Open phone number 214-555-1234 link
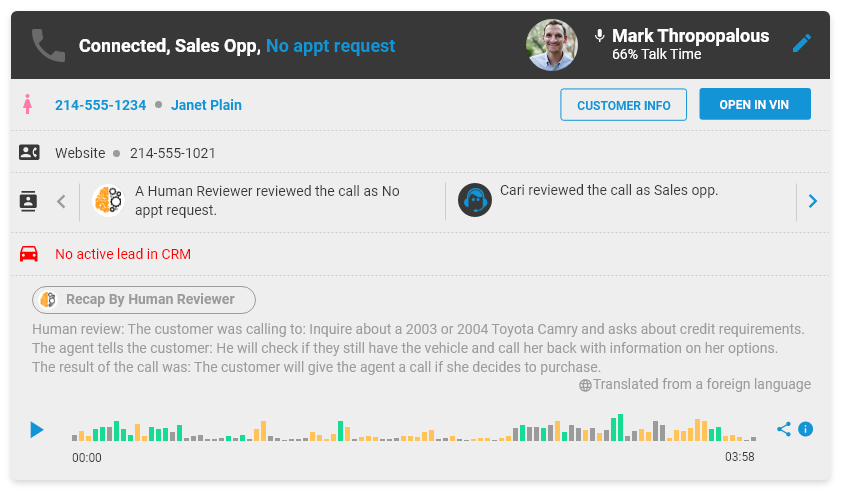844x497 pixels. [x=100, y=105]
